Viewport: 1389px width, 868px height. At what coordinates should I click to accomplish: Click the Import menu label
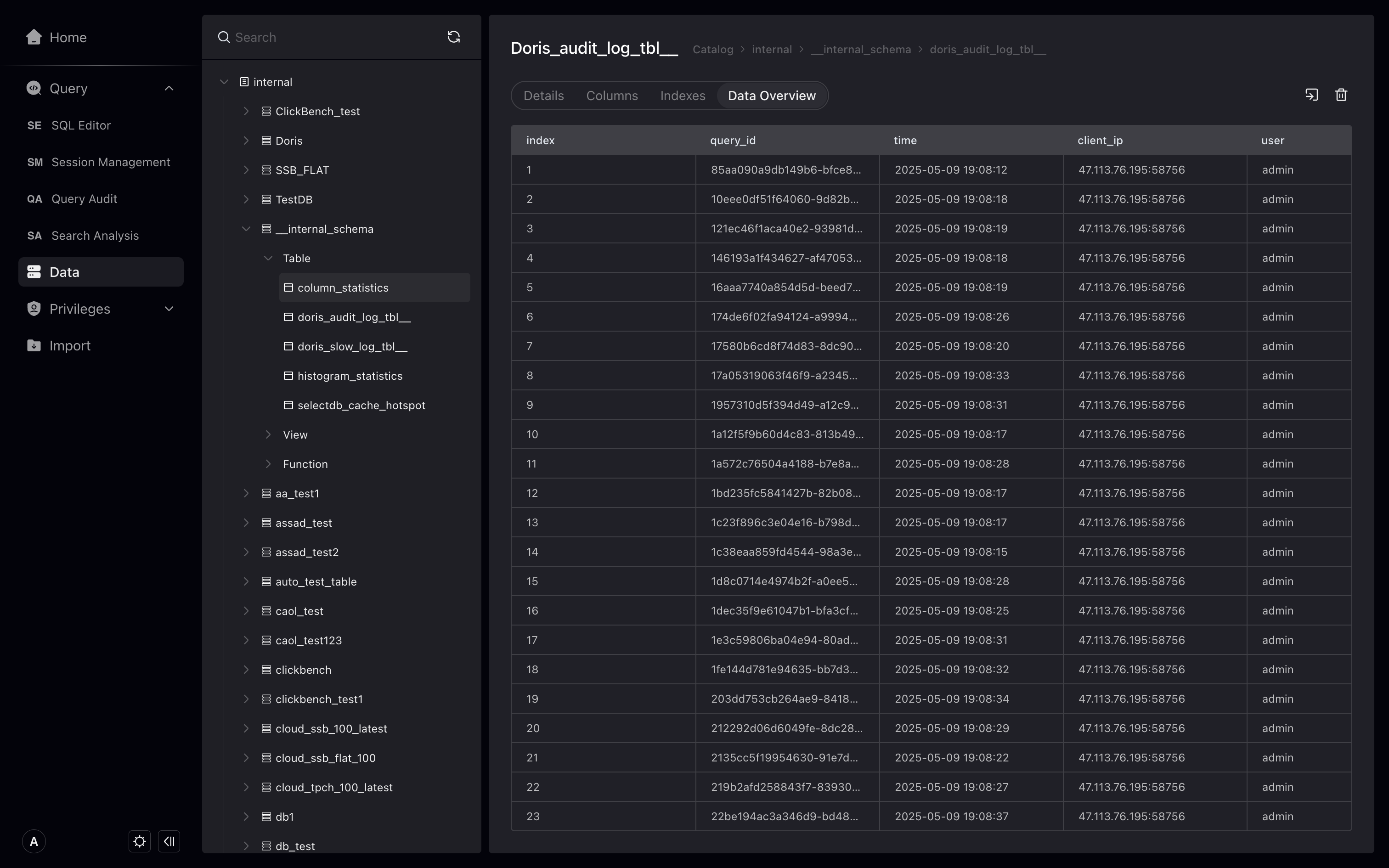(x=70, y=345)
